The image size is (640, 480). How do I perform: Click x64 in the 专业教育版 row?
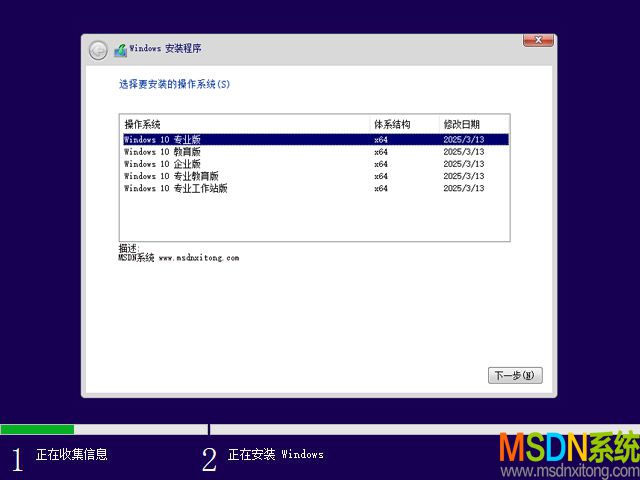[x=381, y=176]
